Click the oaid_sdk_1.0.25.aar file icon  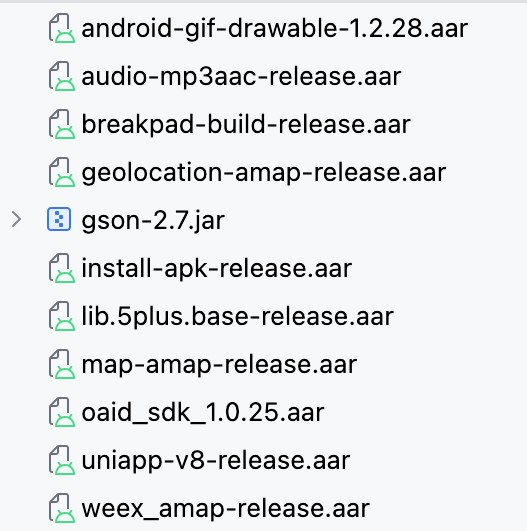click(61, 413)
